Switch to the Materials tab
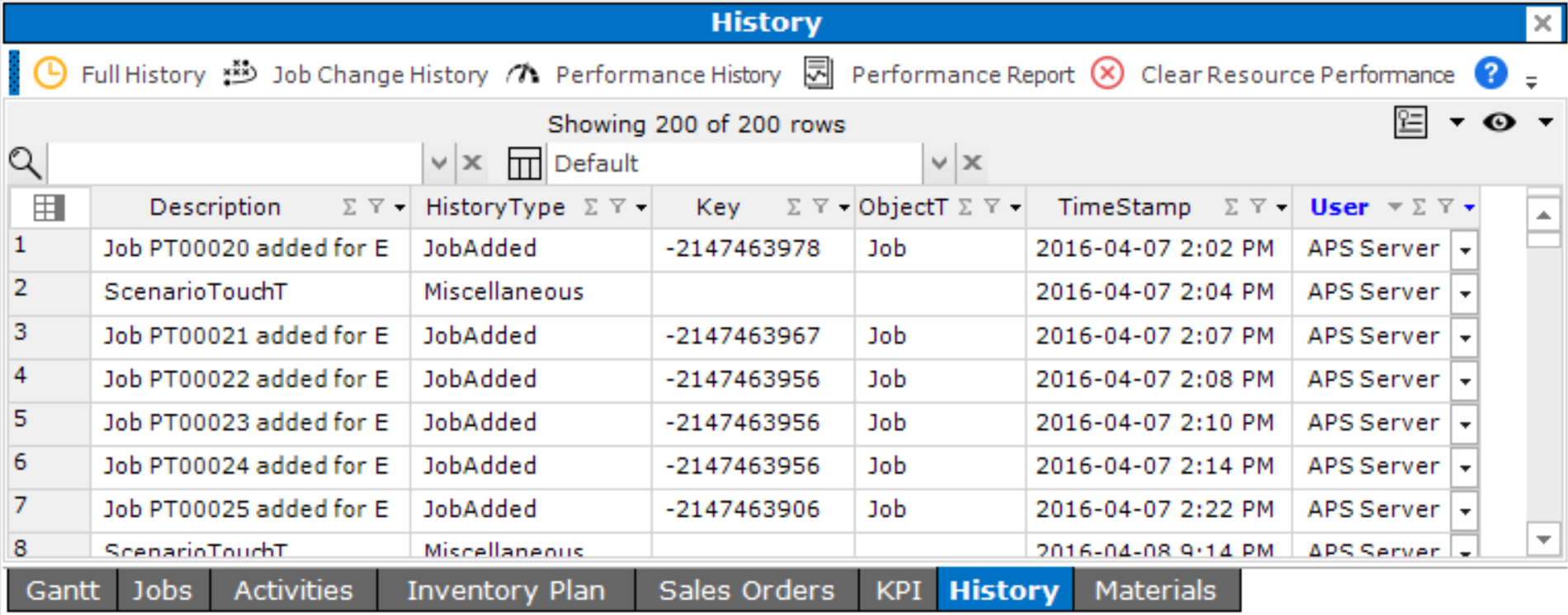This screenshot has height=615, width=1568. pos(1155,590)
